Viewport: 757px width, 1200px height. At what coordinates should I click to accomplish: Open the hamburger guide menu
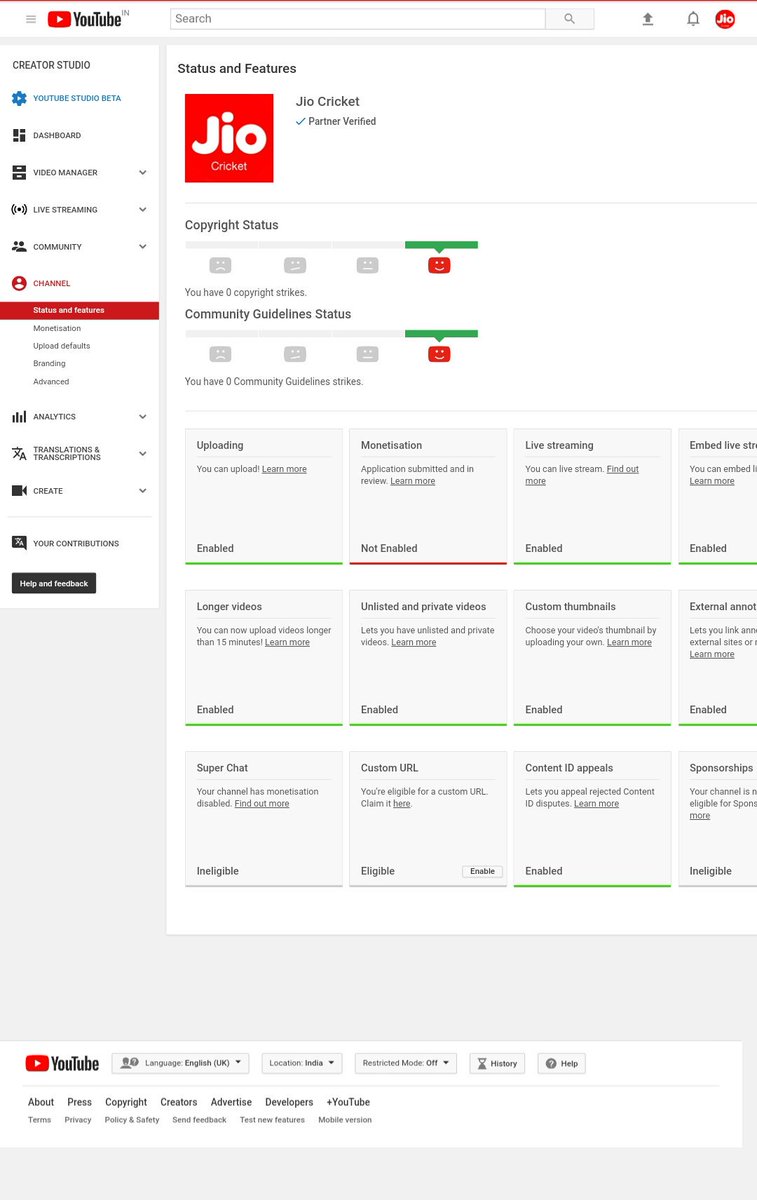coord(31,19)
